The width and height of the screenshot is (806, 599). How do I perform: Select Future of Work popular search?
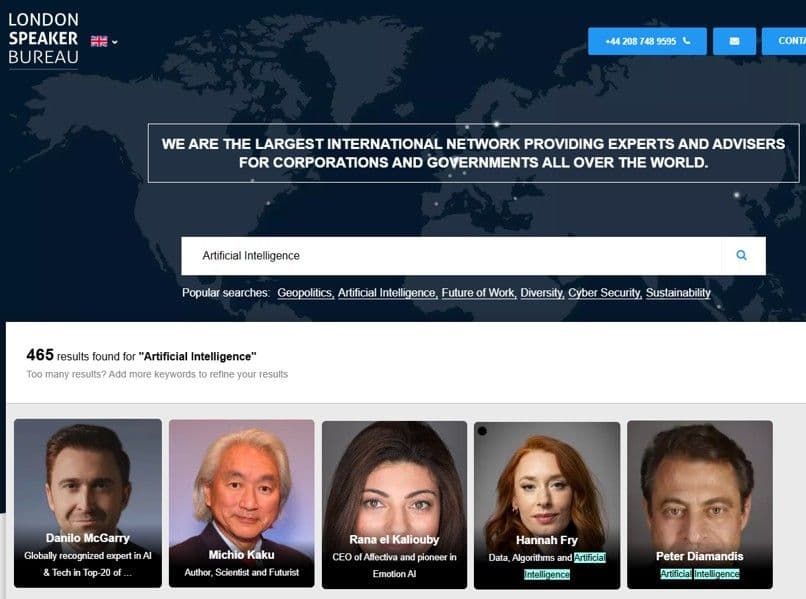479,293
